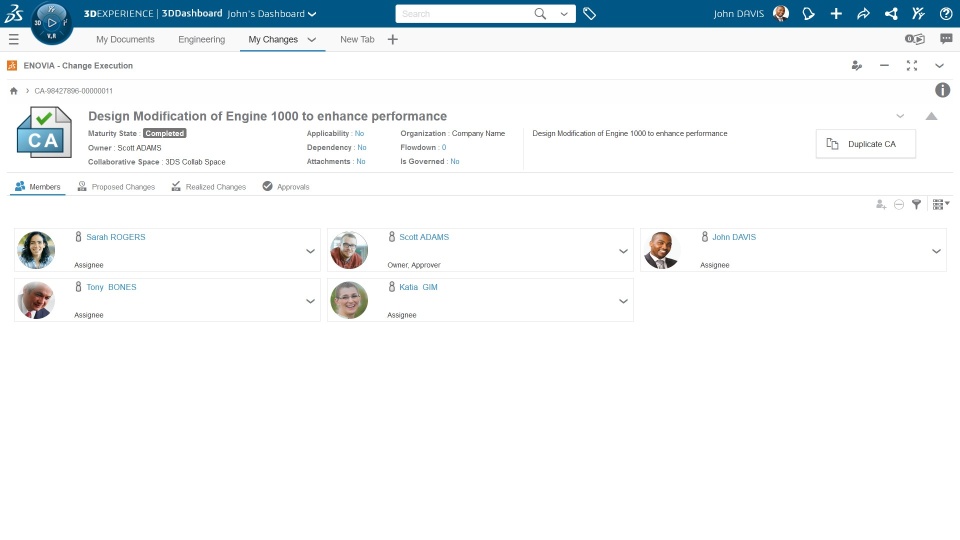Click the Completed maturity state badge
The image size is (960, 540).
pyautogui.click(x=165, y=133)
